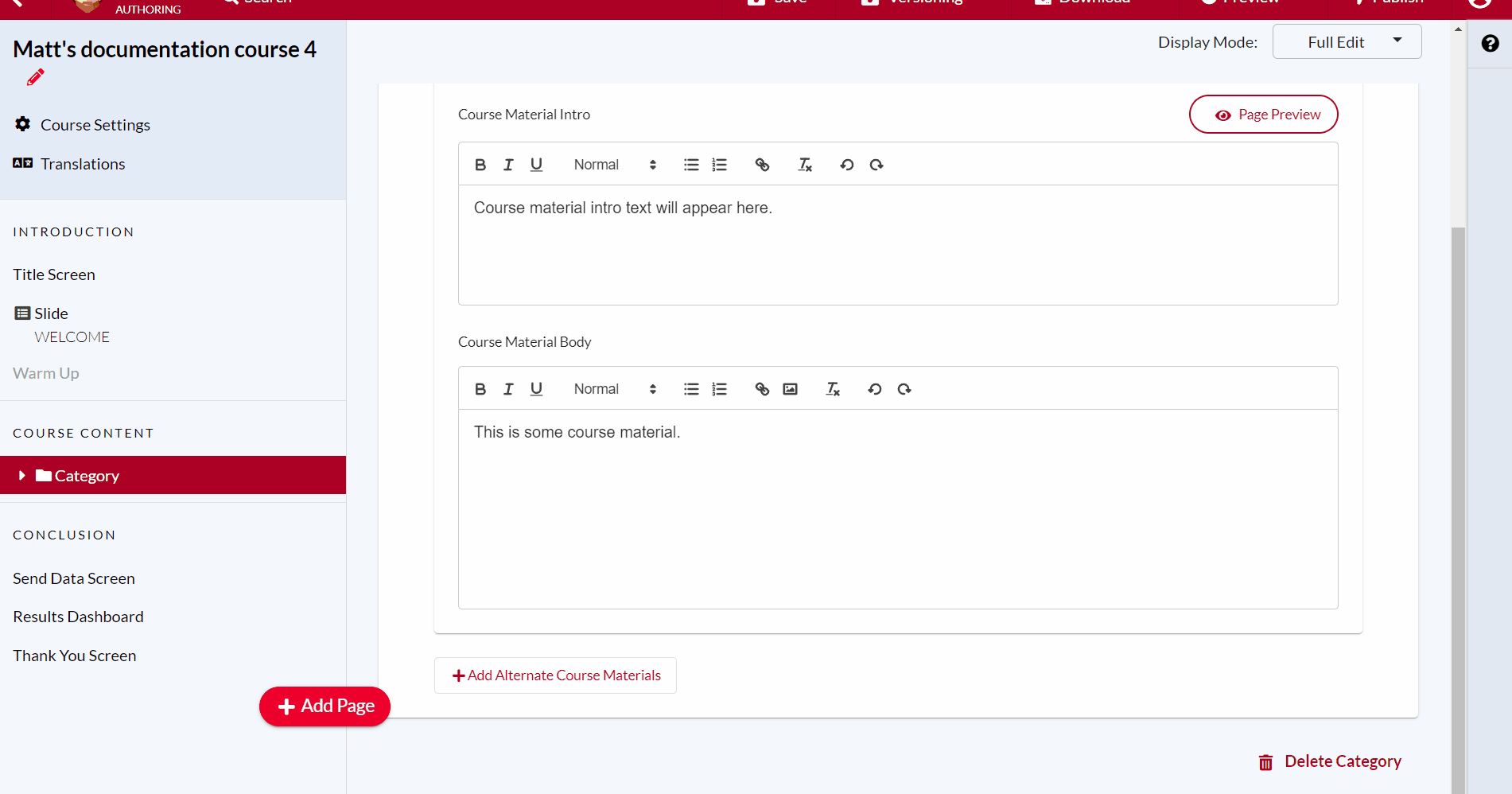Click the Page Preview button
Image resolution: width=1512 pixels, height=794 pixels.
(x=1263, y=114)
